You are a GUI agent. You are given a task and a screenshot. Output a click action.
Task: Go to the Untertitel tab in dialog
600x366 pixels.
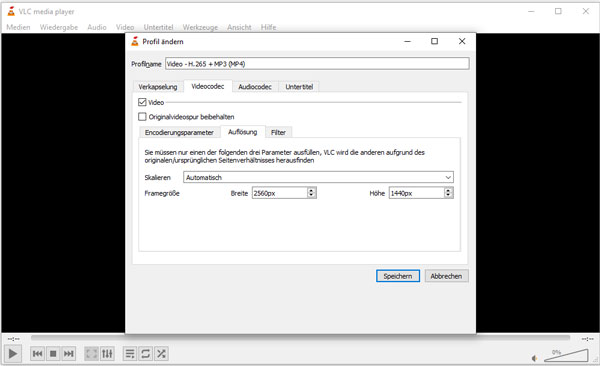tap(299, 87)
